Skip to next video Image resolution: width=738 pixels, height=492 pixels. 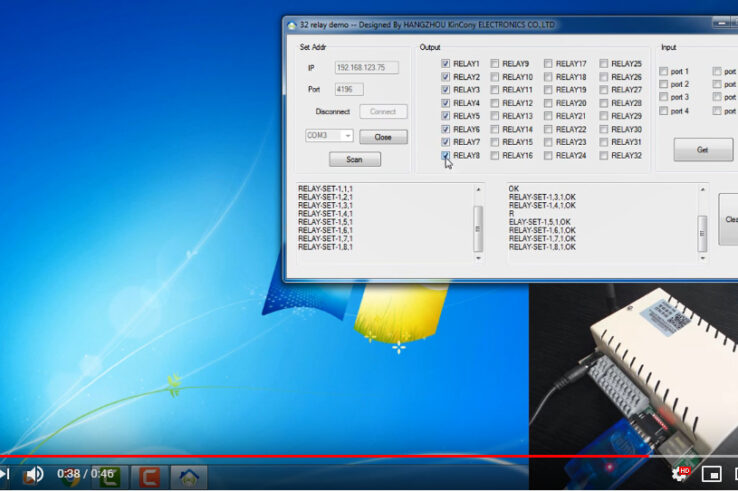(4, 474)
